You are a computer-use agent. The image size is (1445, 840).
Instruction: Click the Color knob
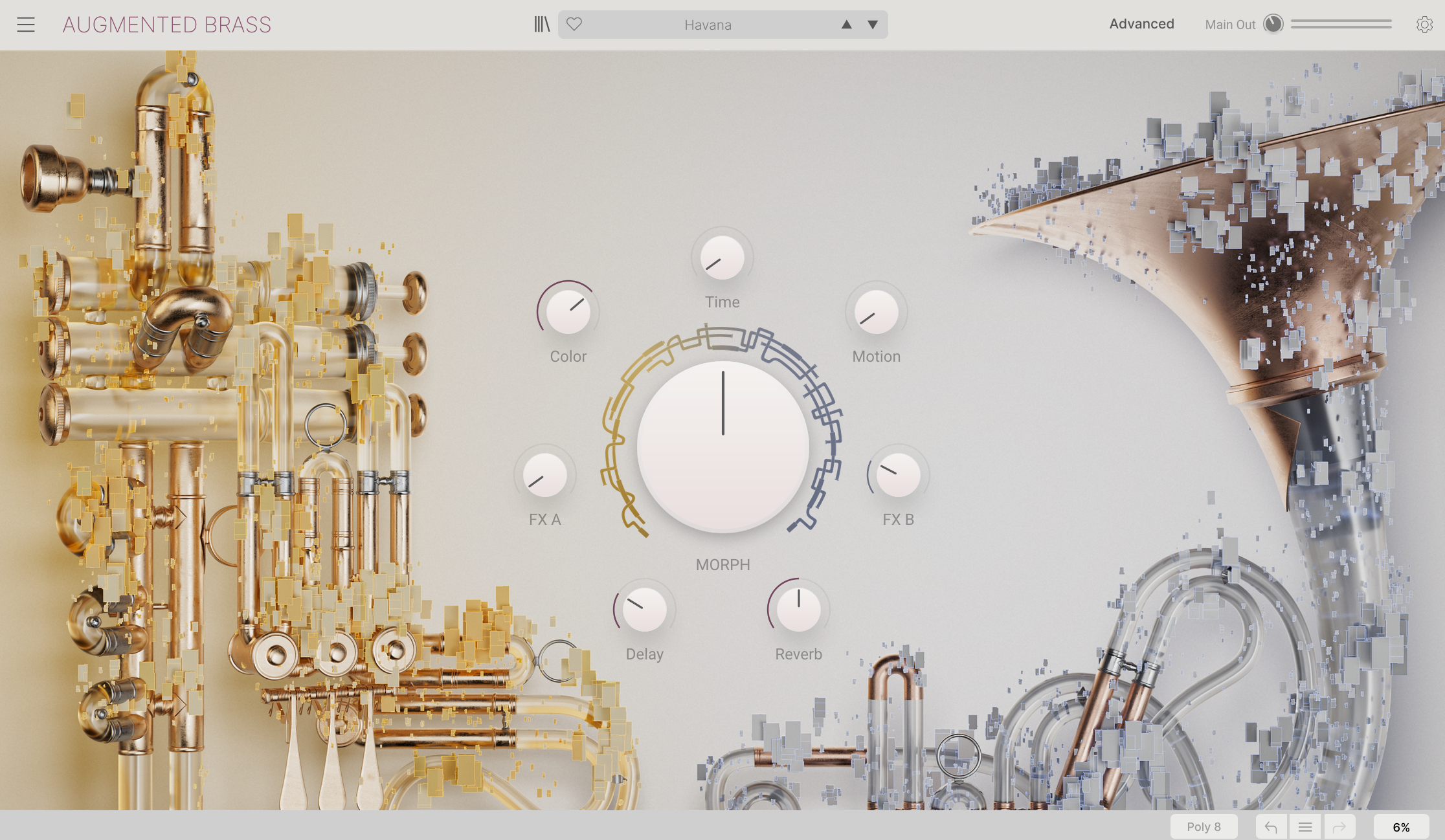point(568,312)
